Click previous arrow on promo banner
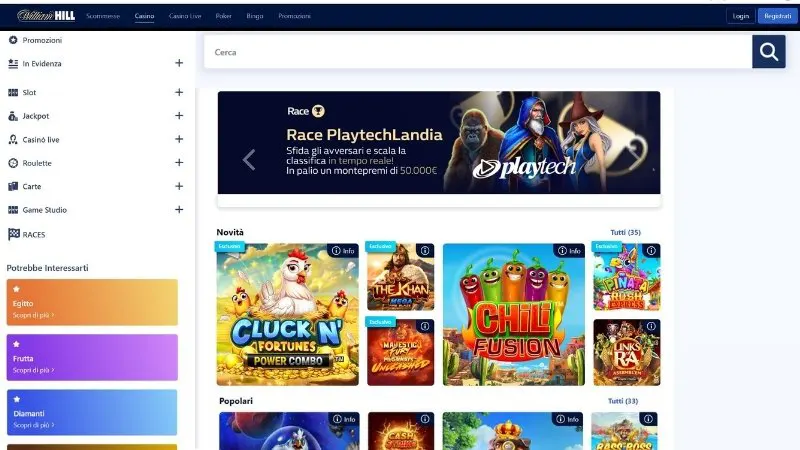This screenshot has height=450, width=800. tap(248, 160)
